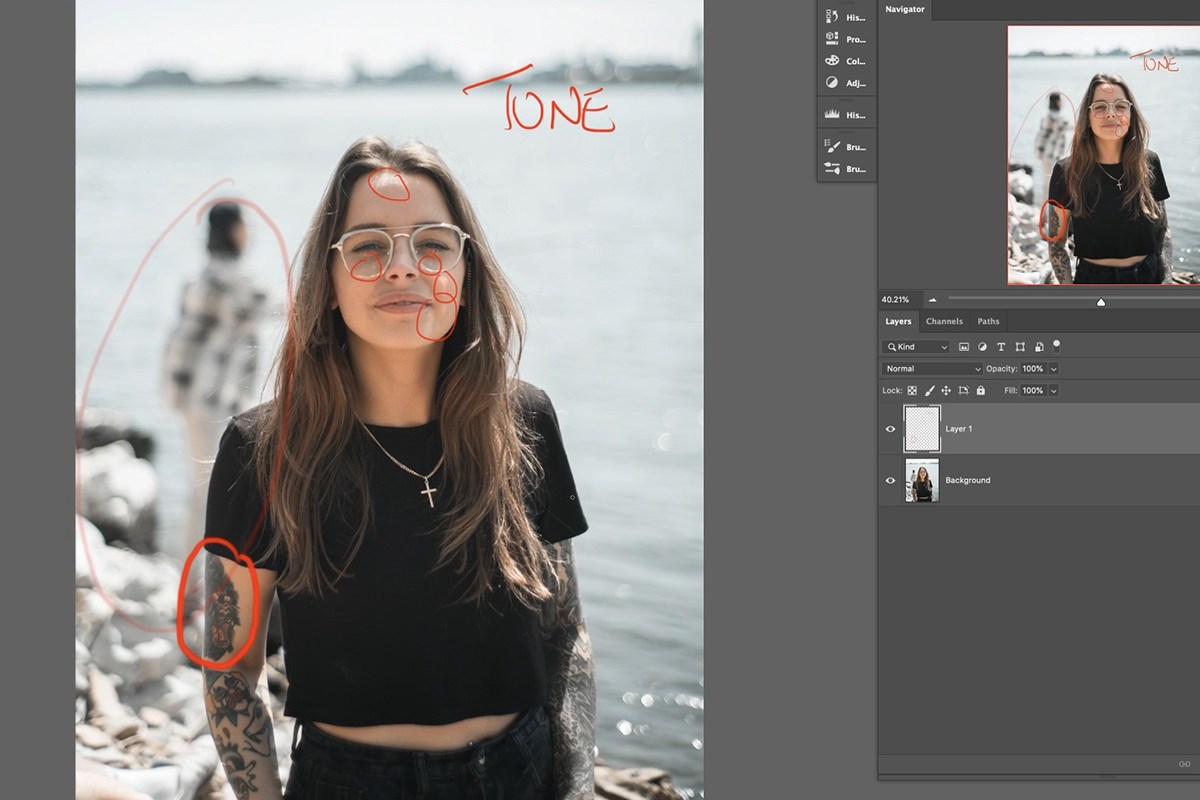1200x800 pixels.
Task: Click the Navigator preview image
Action: point(1104,155)
